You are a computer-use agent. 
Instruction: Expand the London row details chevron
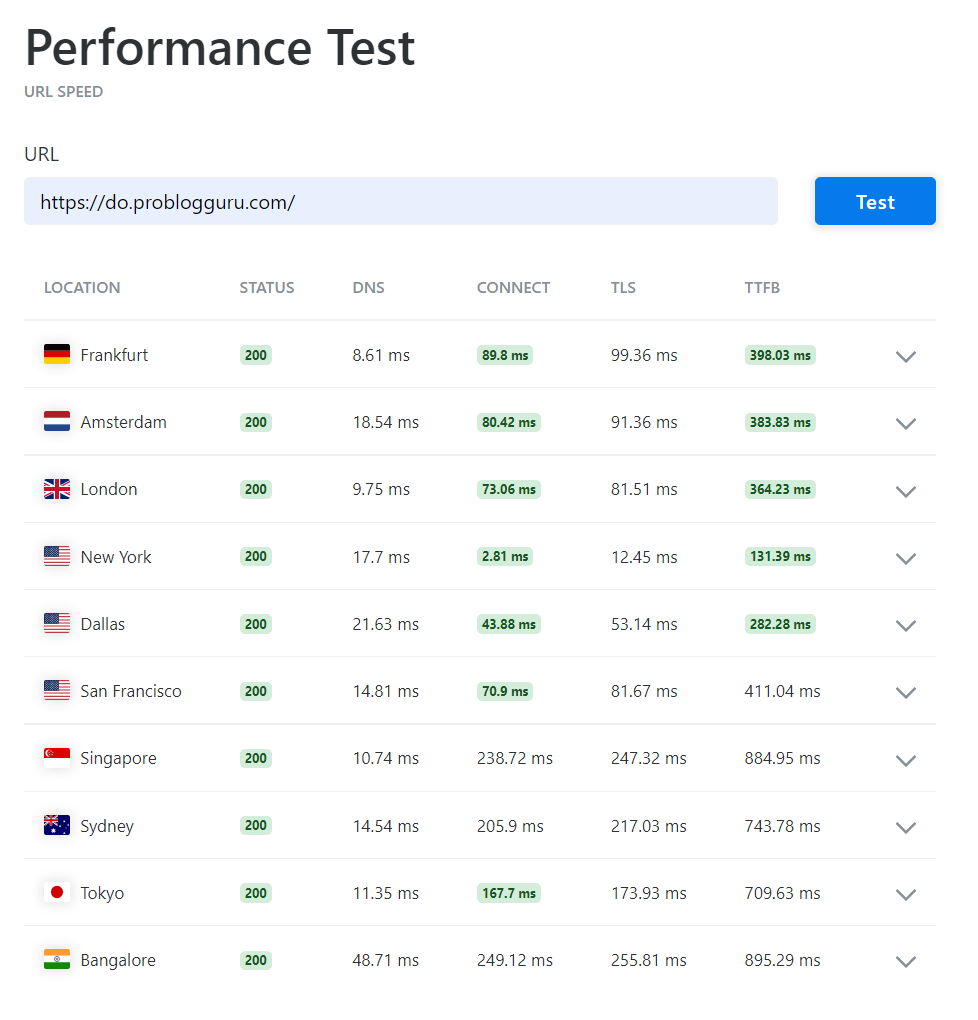(906, 491)
